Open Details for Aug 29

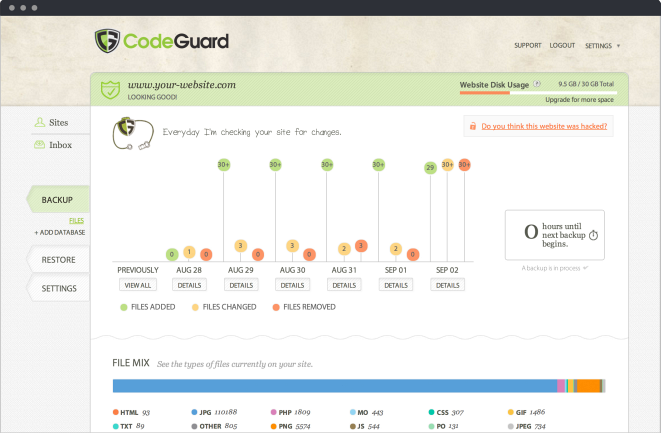click(x=241, y=285)
